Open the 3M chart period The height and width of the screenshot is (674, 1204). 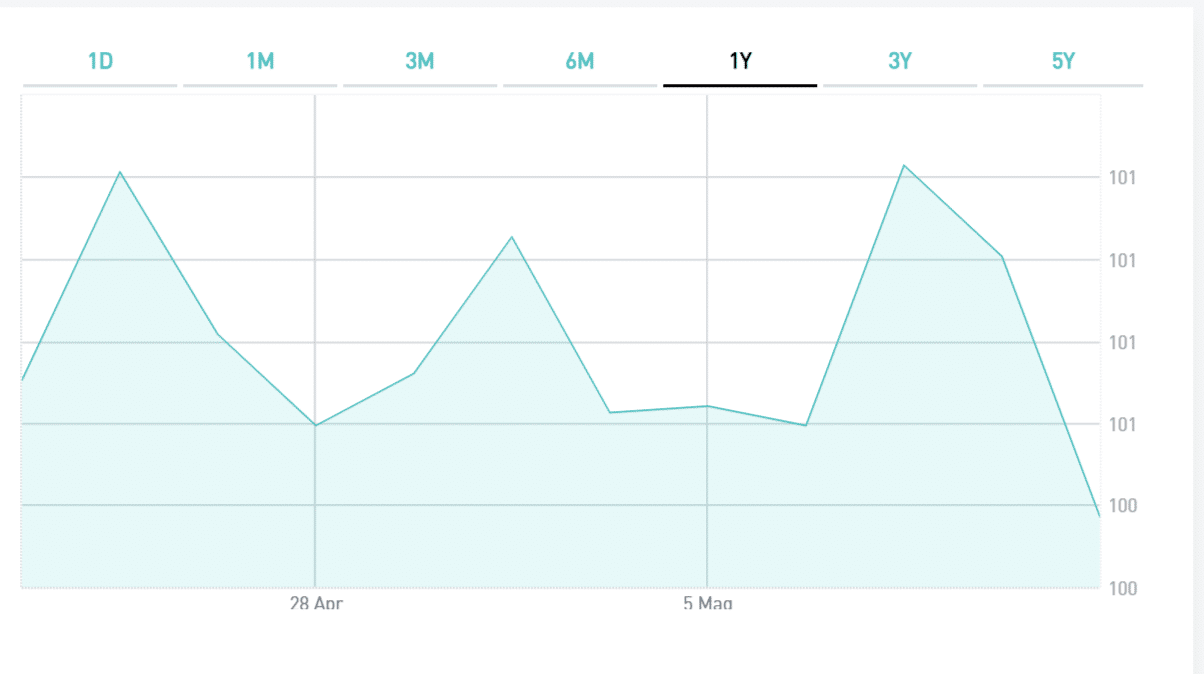420,62
